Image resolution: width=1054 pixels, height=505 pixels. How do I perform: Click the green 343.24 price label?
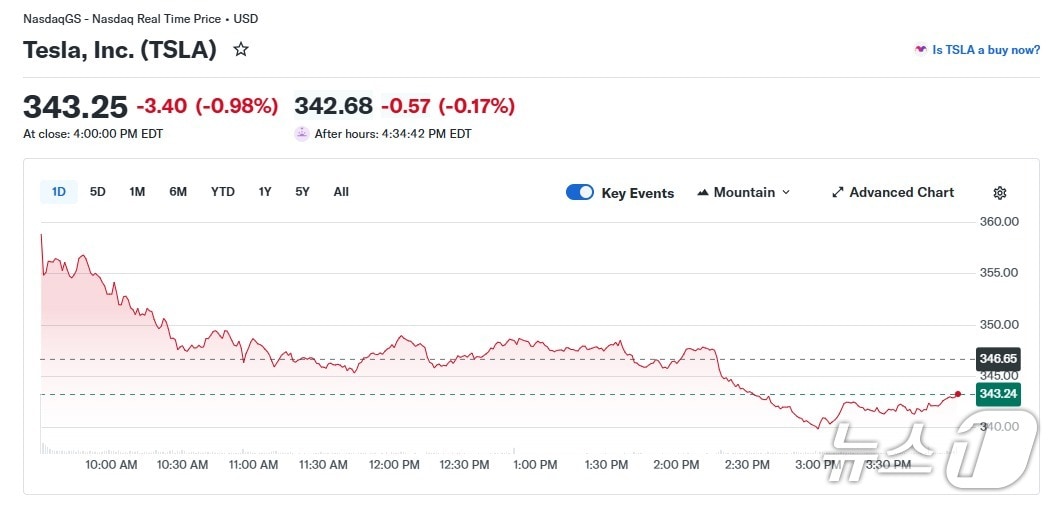[x=998, y=394]
